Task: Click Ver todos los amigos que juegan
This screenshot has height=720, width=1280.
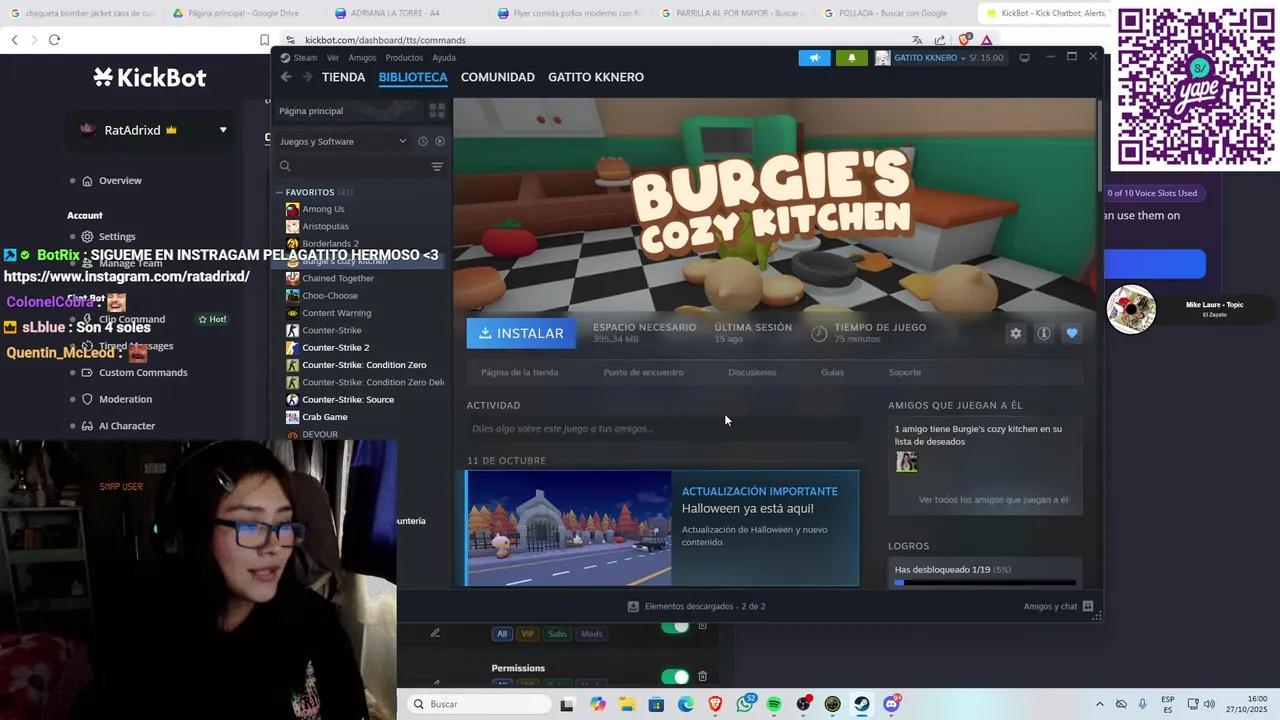Action: pyautogui.click(x=993, y=500)
